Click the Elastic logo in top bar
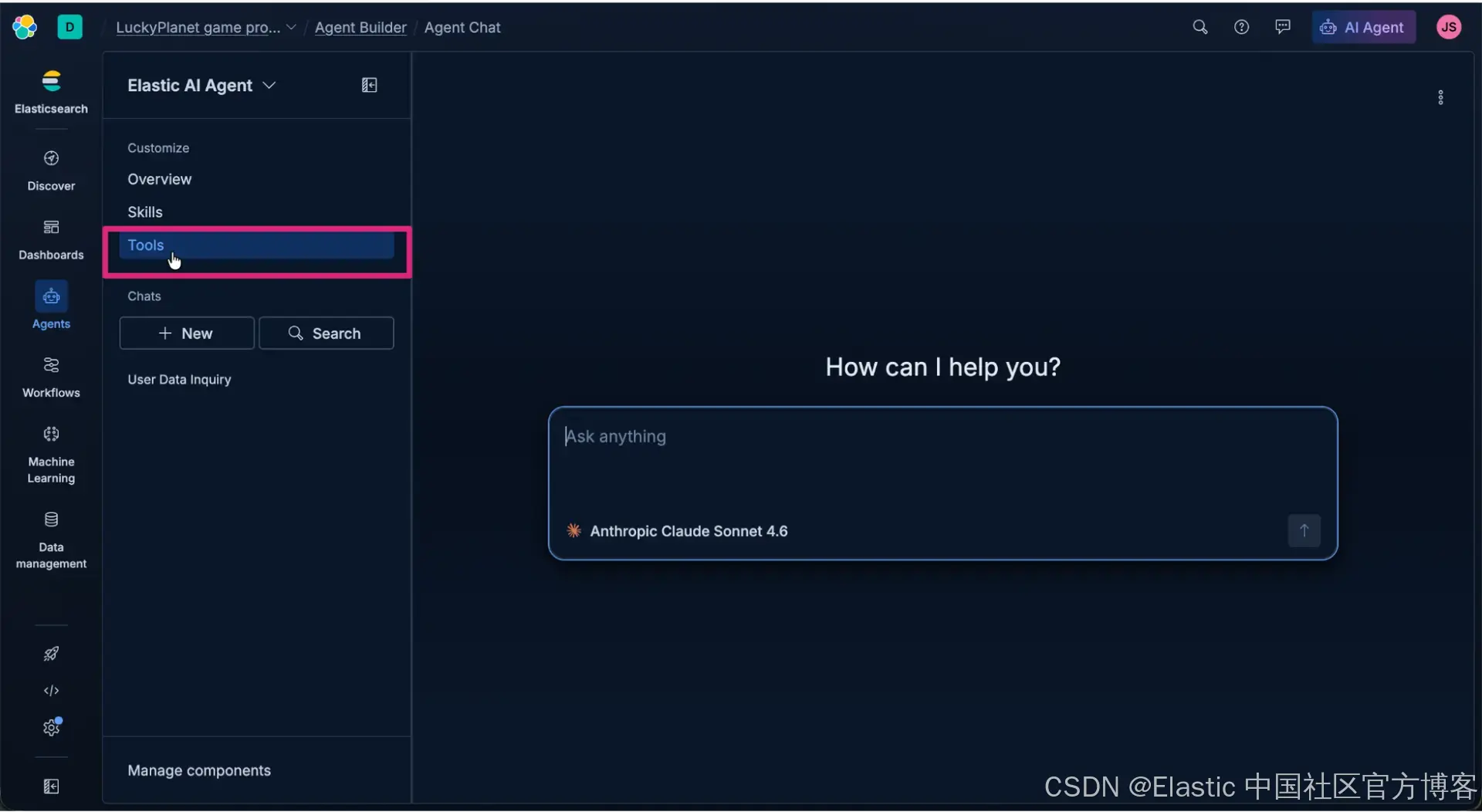Image resolution: width=1482 pixels, height=812 pixels. [25, 27]
